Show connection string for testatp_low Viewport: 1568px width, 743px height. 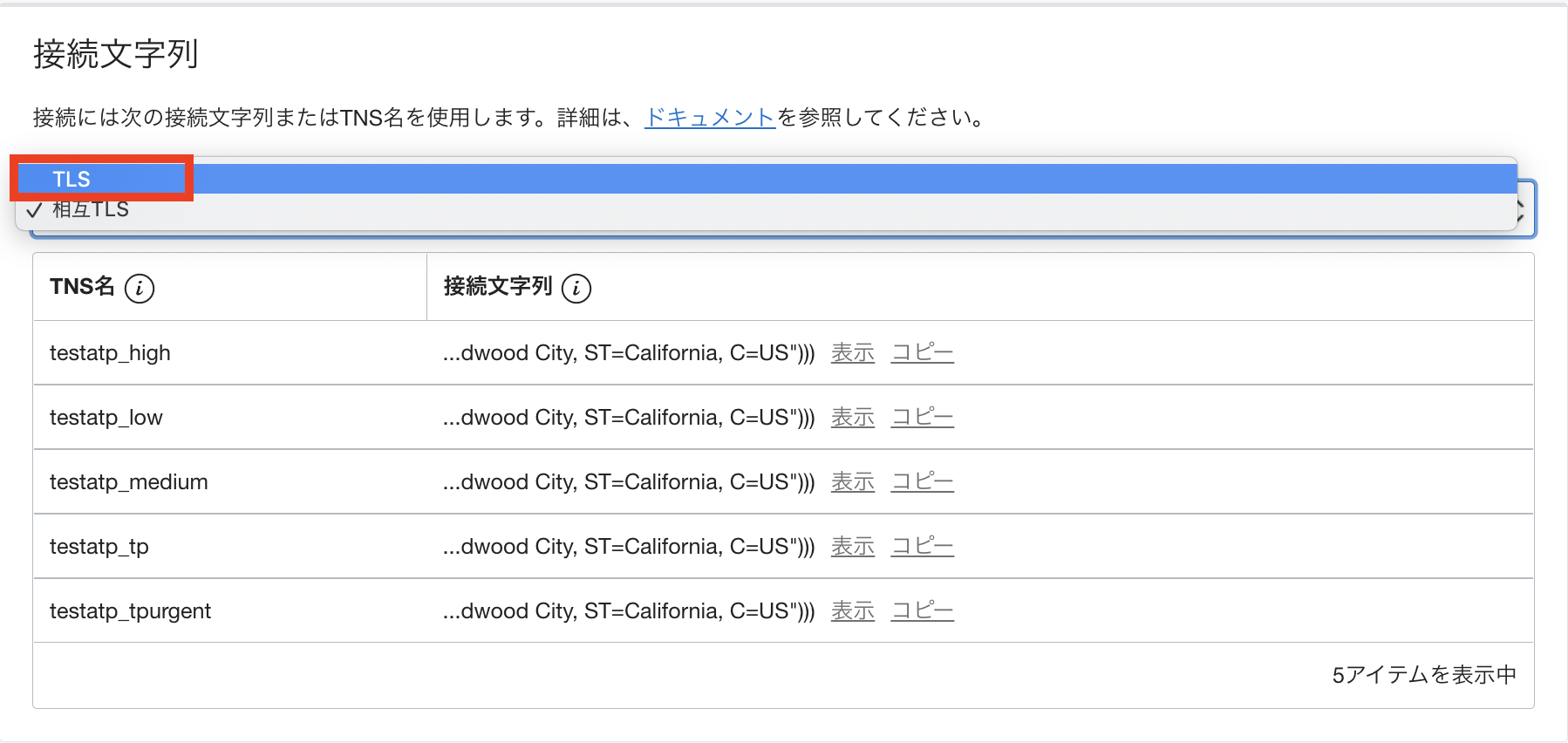click(853, 417)
